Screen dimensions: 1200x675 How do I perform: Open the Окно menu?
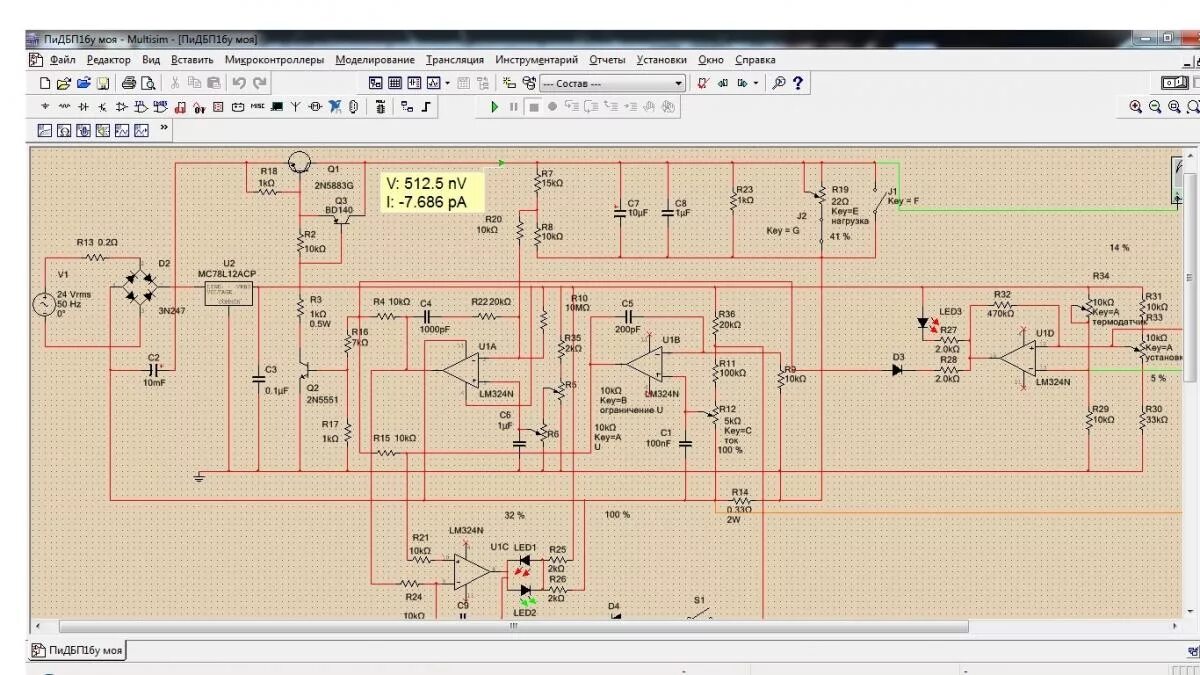pyautogui.click(x=711, y=60)
